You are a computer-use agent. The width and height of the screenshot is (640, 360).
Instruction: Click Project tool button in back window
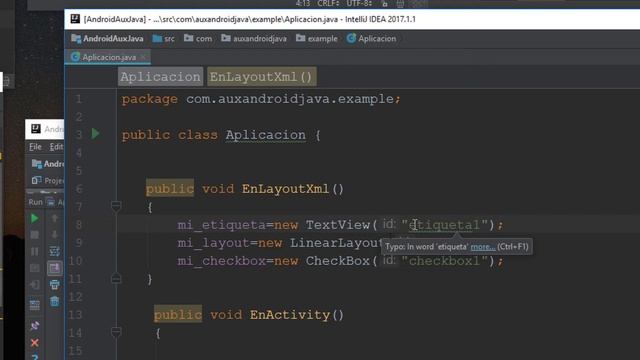[x=48, y=180]
